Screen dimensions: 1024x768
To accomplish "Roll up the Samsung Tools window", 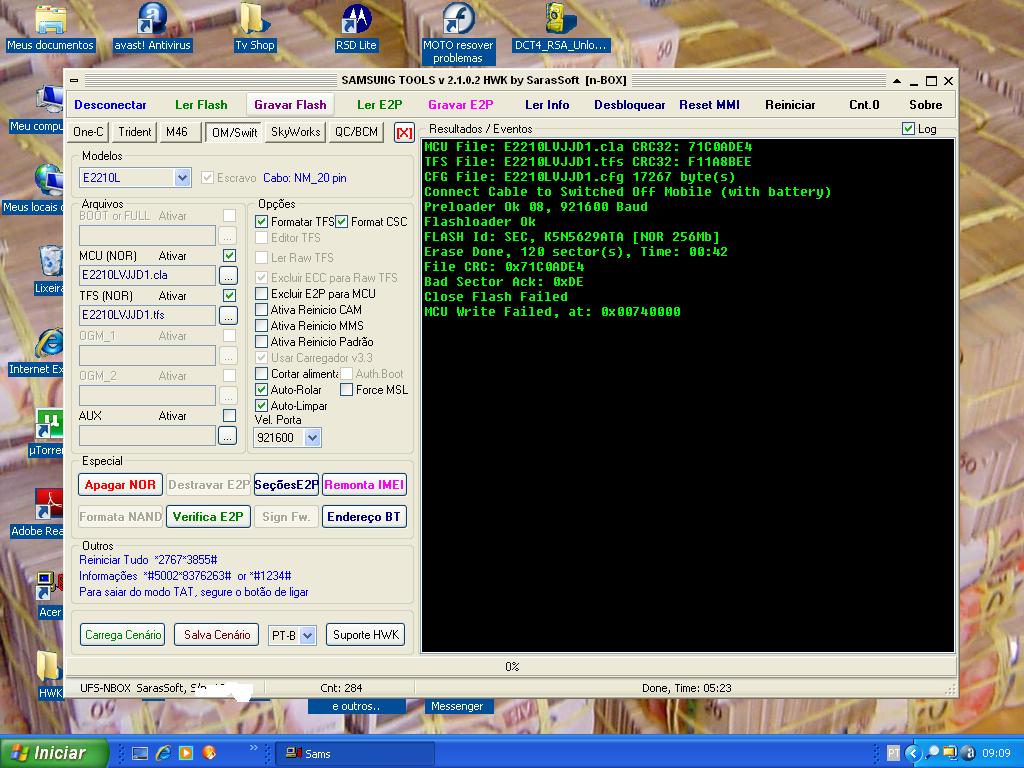I will (x=897, y=81).
